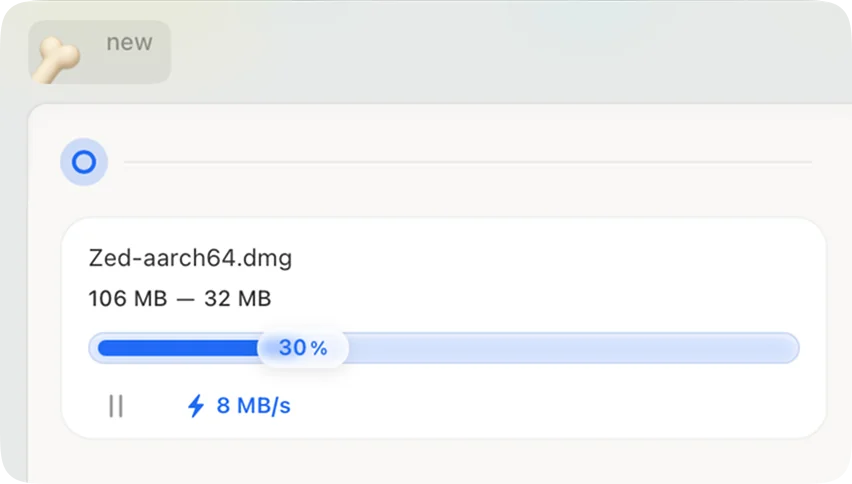
Task: Click the filled blue part of progress bar
Action: (x=175, y=348)
